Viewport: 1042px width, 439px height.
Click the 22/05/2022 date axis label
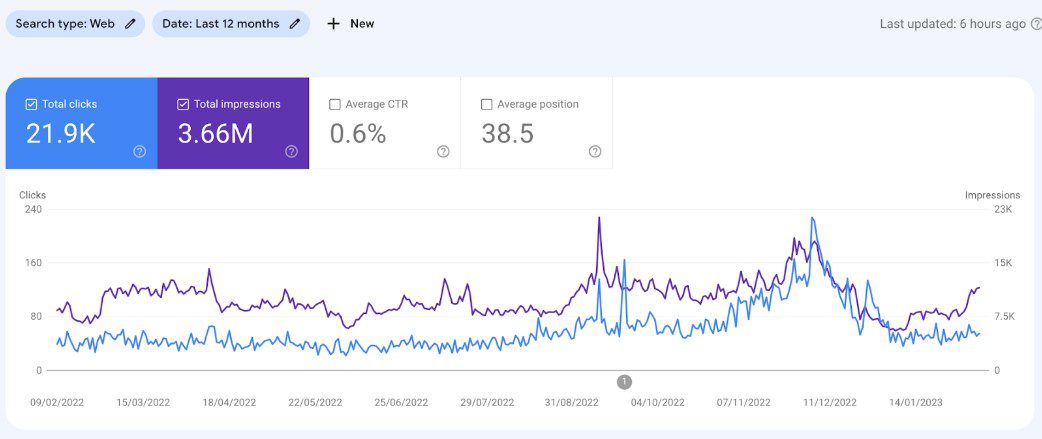coord(315,402)
